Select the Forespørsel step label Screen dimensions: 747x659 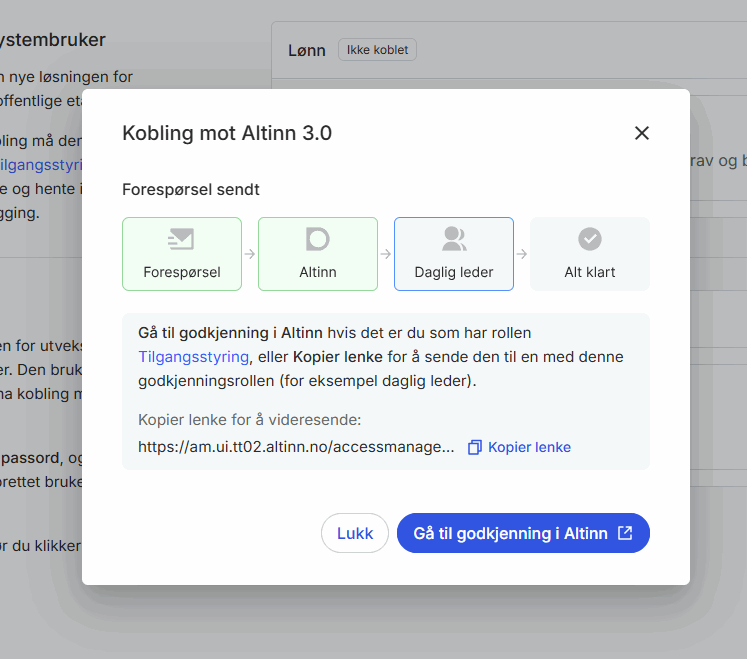[182, 271]
